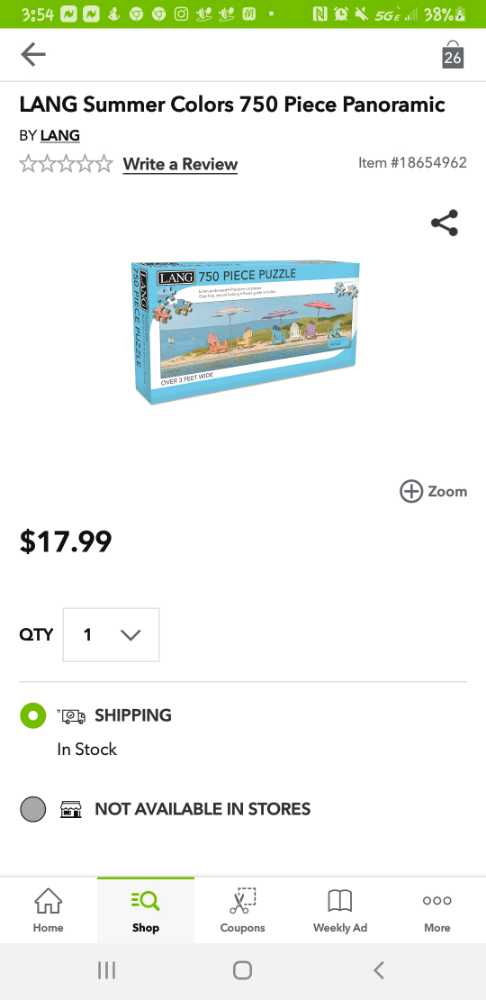Tap the back arrow at top left
The width and height of the screenshot is (486, 1000).
(33, 55)
